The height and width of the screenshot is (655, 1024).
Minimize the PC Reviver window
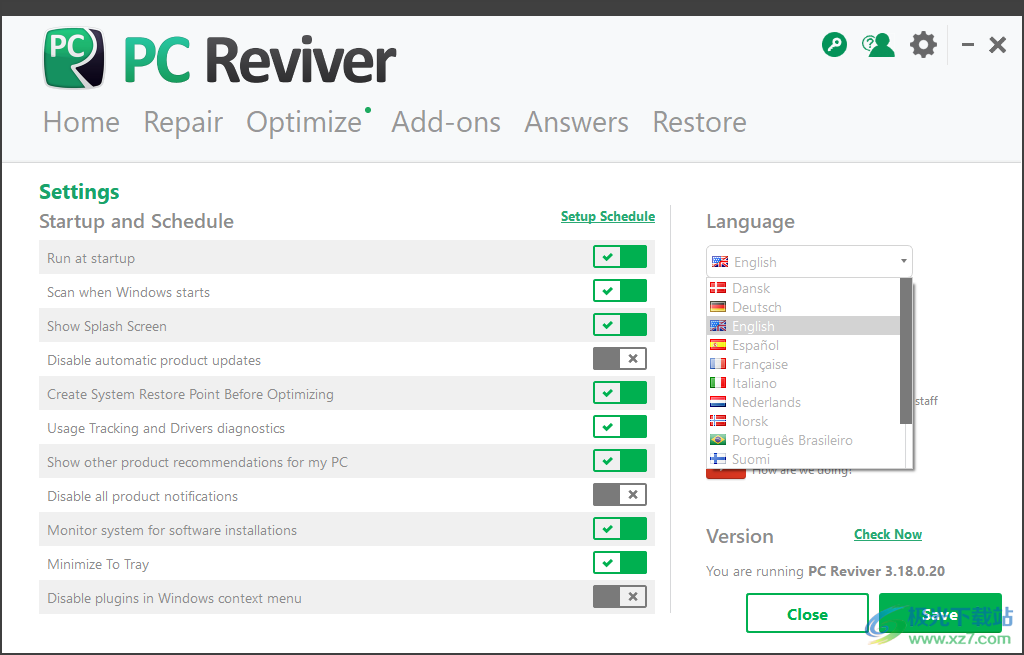[968, 45]
